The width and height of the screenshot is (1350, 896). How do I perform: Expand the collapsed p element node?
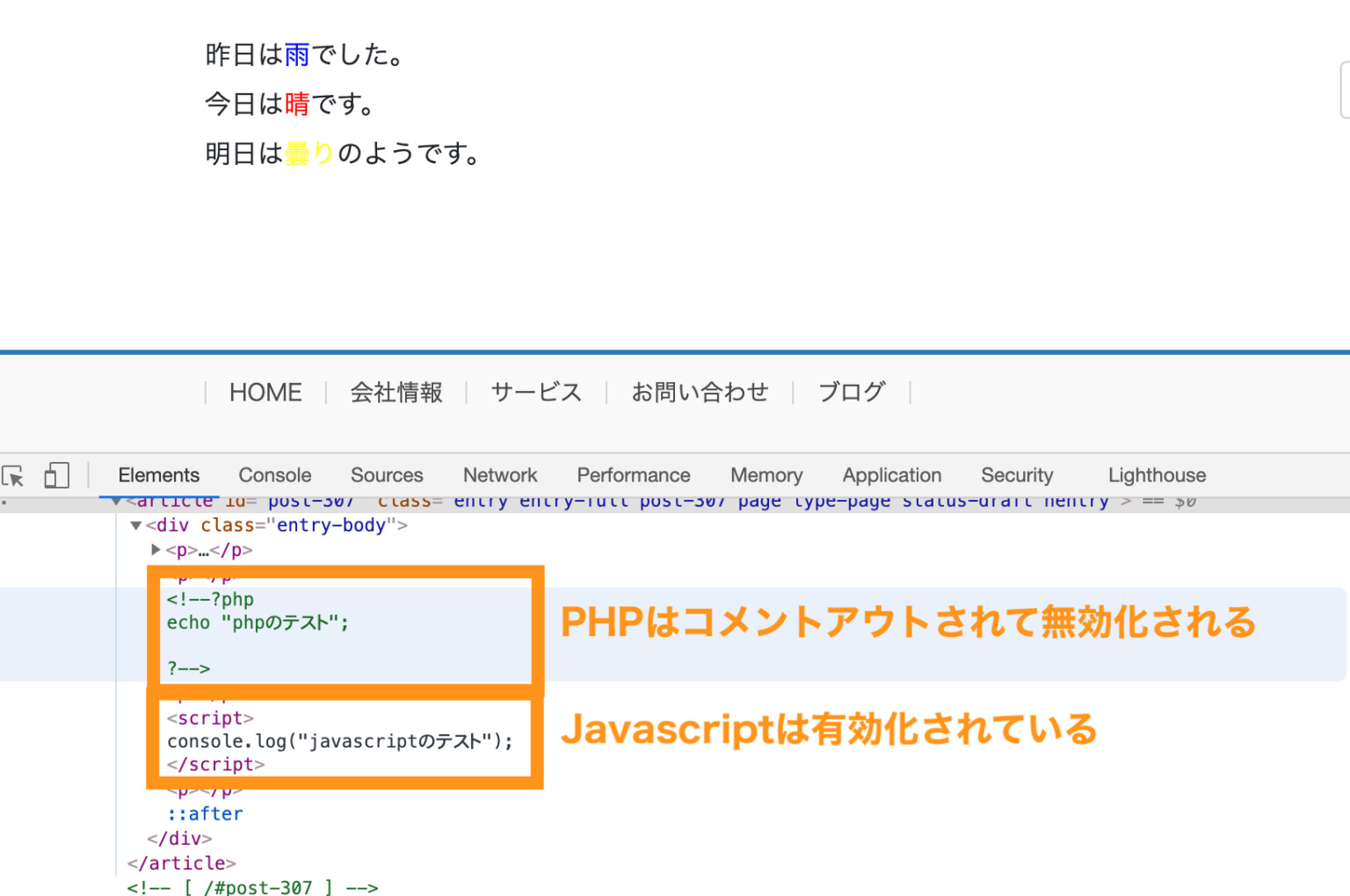click(155, 550)
